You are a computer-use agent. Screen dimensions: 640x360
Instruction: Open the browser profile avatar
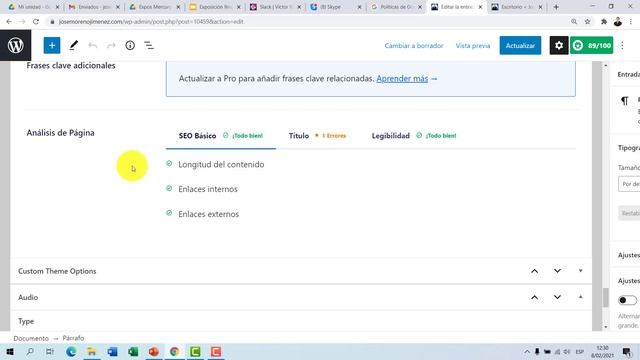click(618, 22)
